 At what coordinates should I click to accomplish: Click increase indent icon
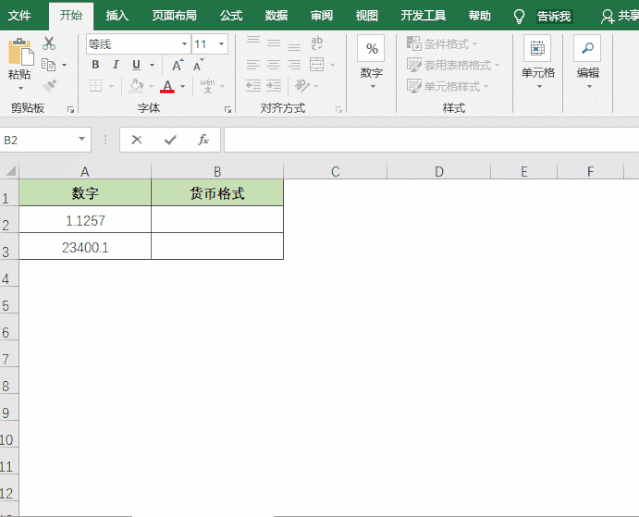(273, 86)
